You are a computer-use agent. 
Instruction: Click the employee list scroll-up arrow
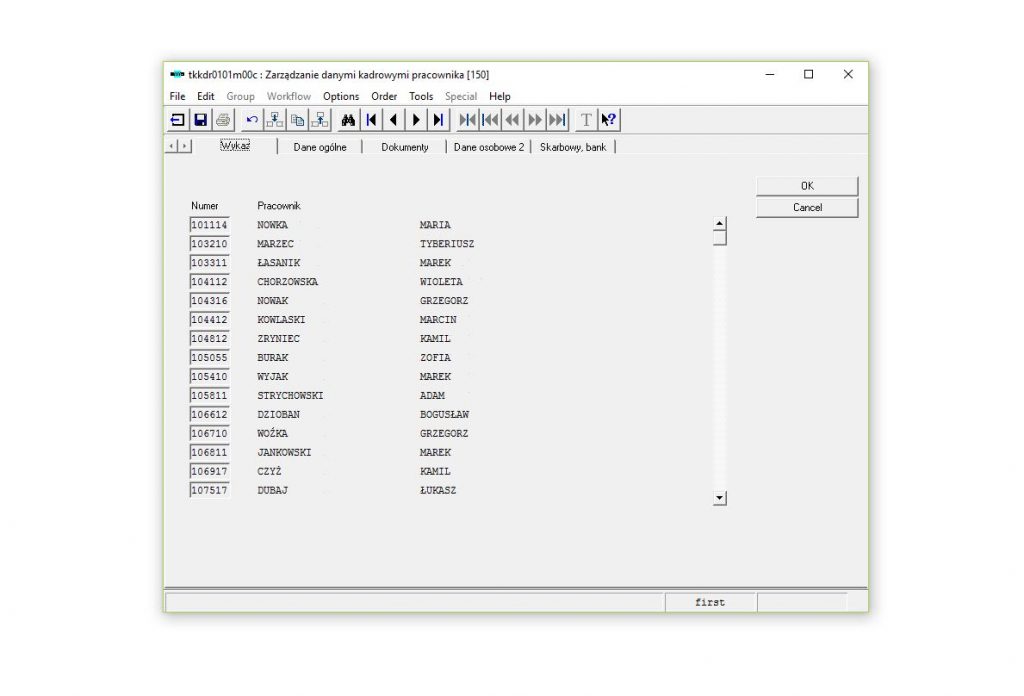click(x=720, y=223)
